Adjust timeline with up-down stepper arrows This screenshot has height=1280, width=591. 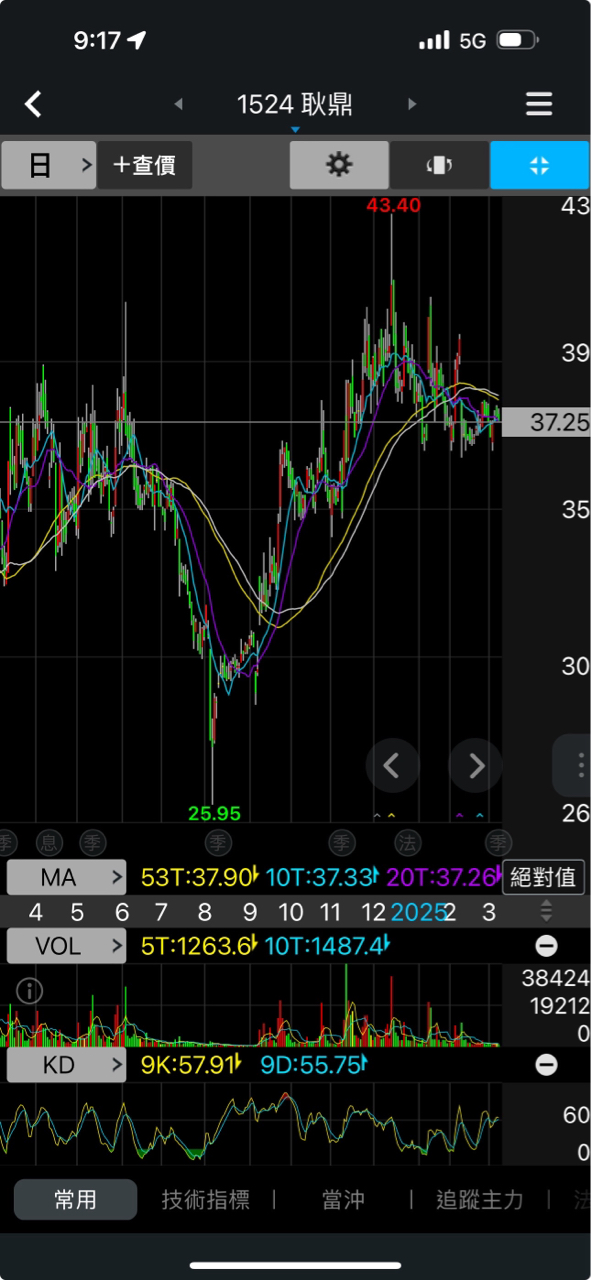tap(546, 911)
